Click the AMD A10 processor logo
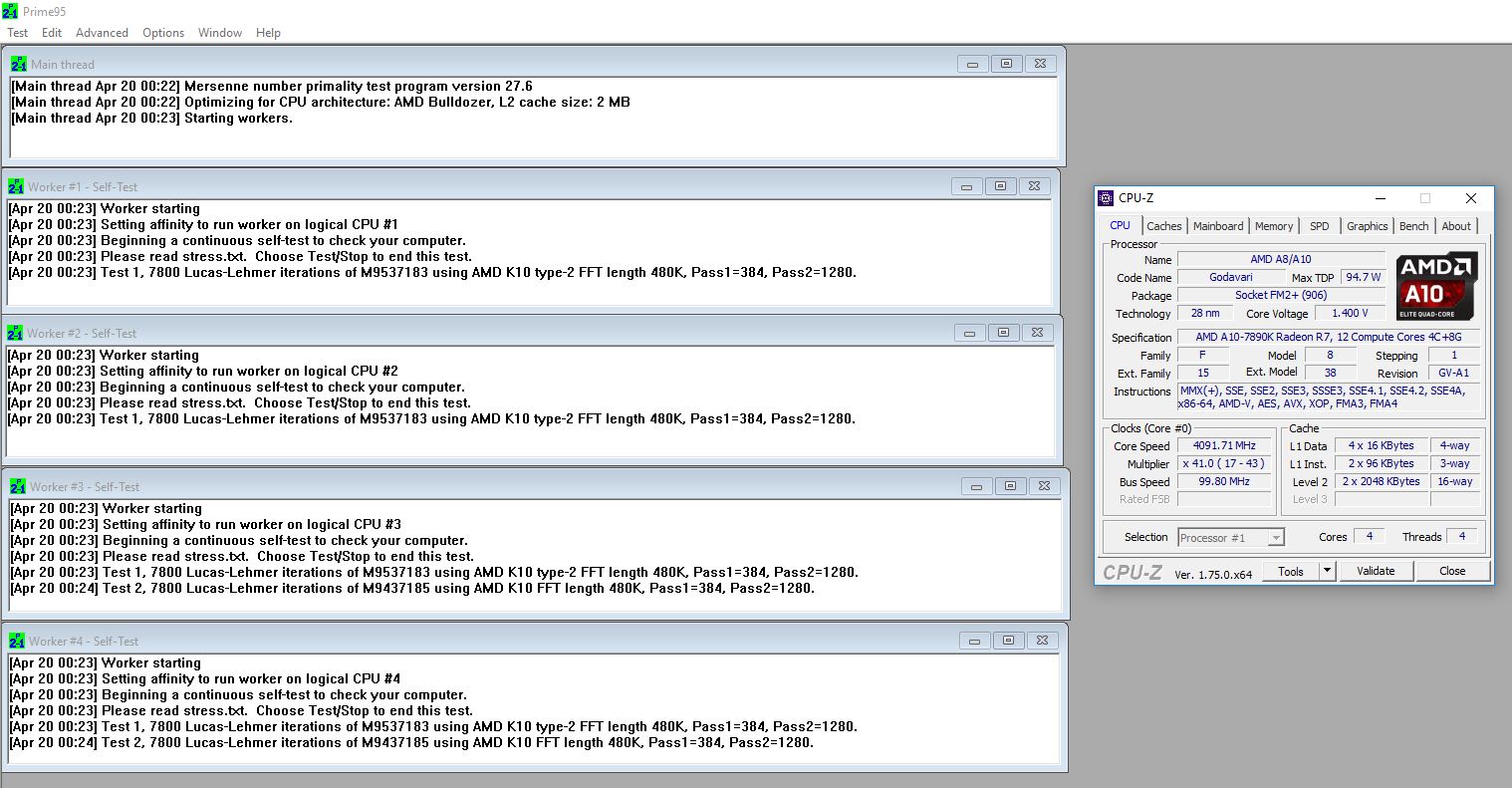This screenshot has height=788, width=1512. (x=1437, y=287)
